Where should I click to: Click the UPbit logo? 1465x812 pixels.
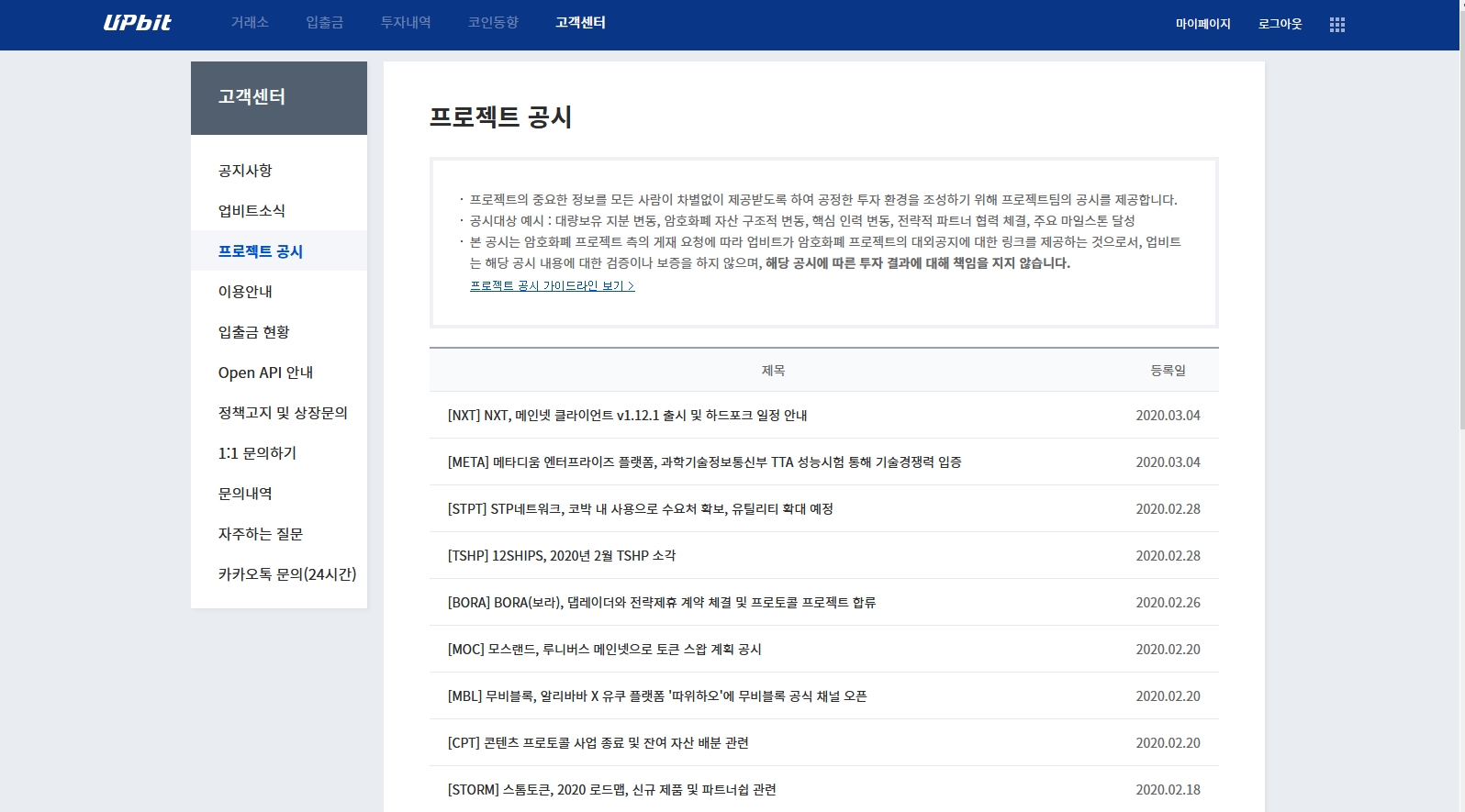coord(137,23)
